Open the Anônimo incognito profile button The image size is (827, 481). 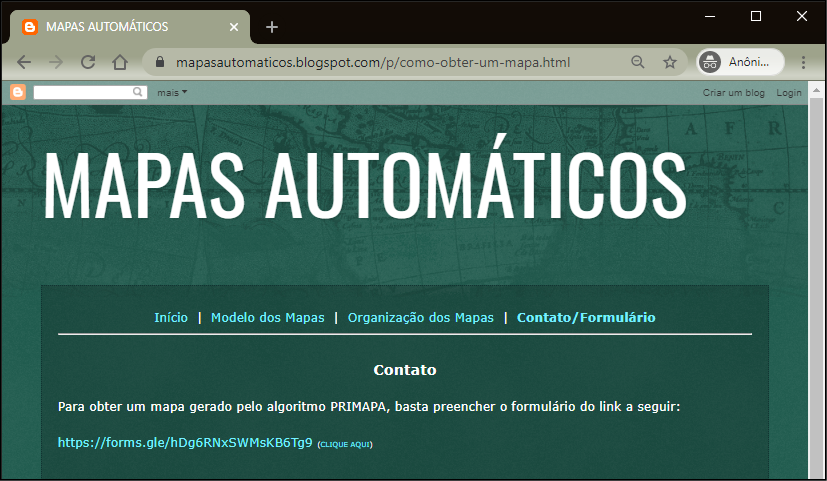740,62
